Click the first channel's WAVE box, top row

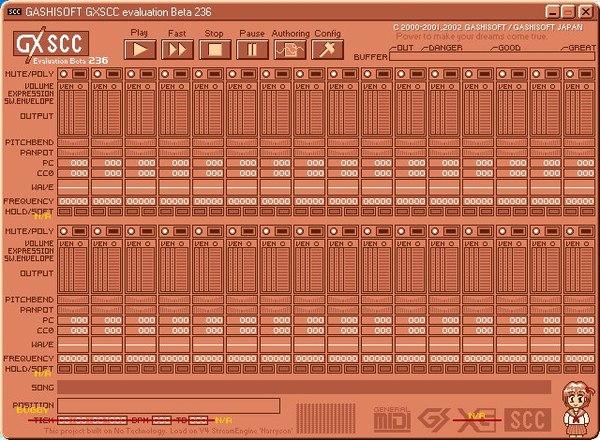pos(73,186)
